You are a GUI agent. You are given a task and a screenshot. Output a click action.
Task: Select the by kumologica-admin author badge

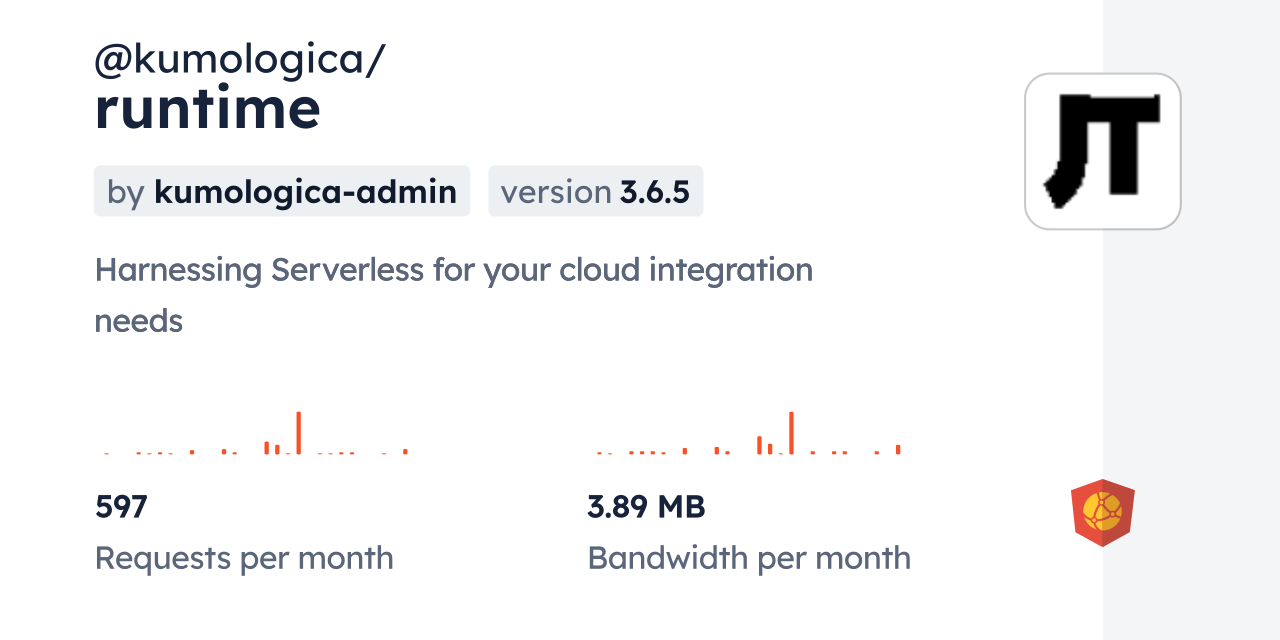(x=282, y=191)
